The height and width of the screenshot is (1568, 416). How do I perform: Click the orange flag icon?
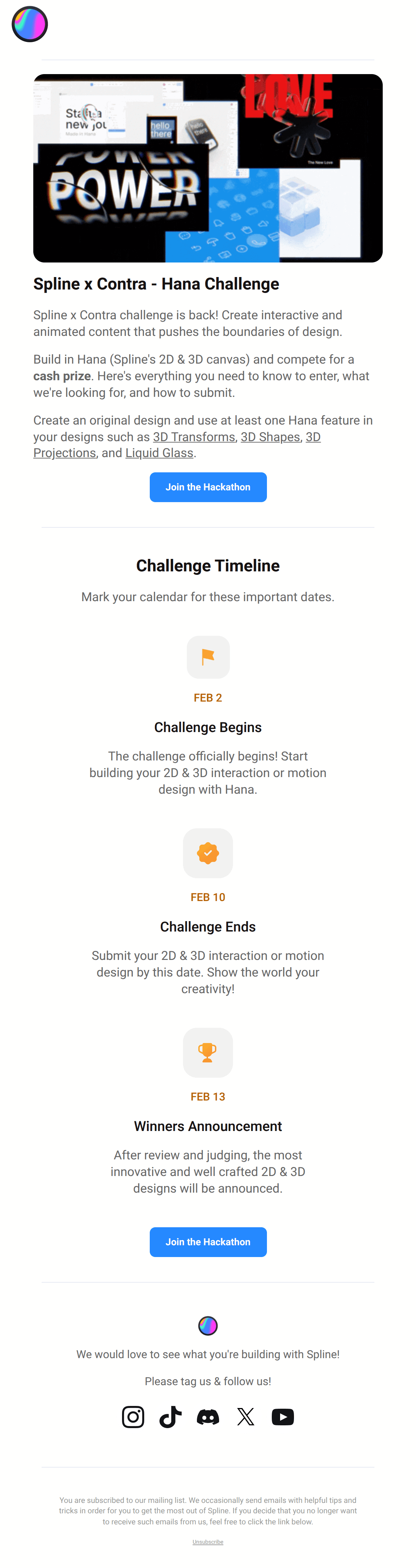coord(208,657)
